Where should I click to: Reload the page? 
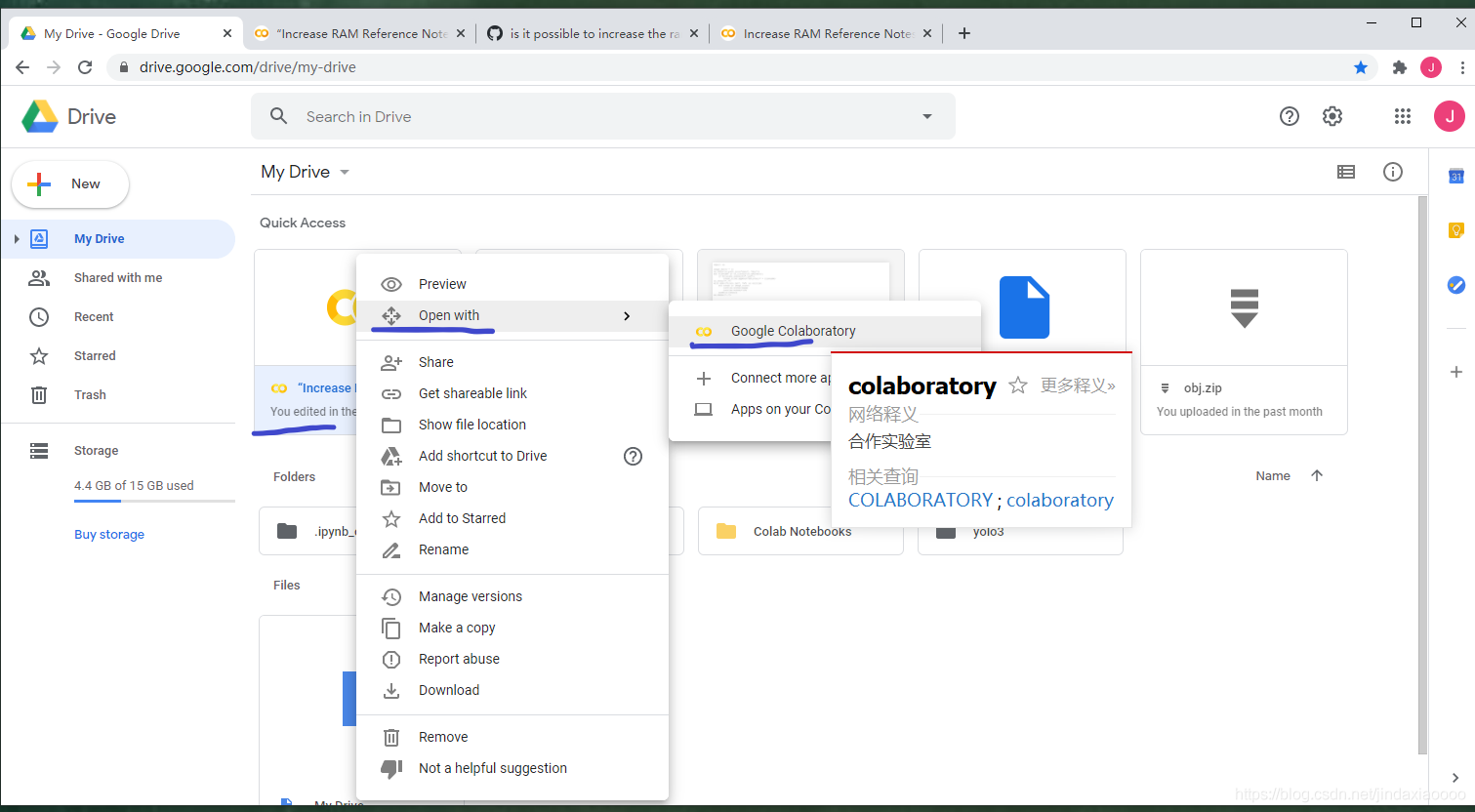85,67
